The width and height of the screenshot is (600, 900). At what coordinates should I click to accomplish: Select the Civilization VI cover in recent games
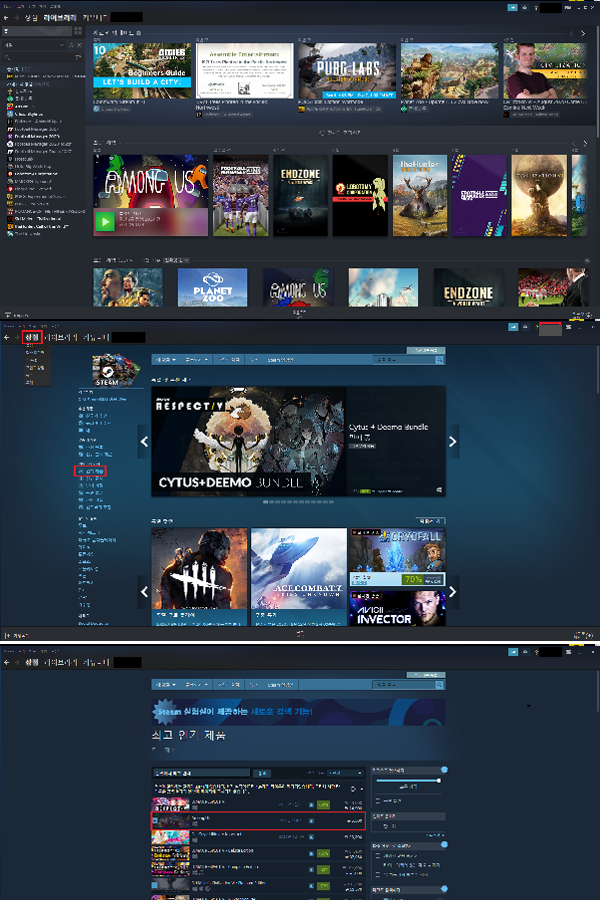coord(539,195)
